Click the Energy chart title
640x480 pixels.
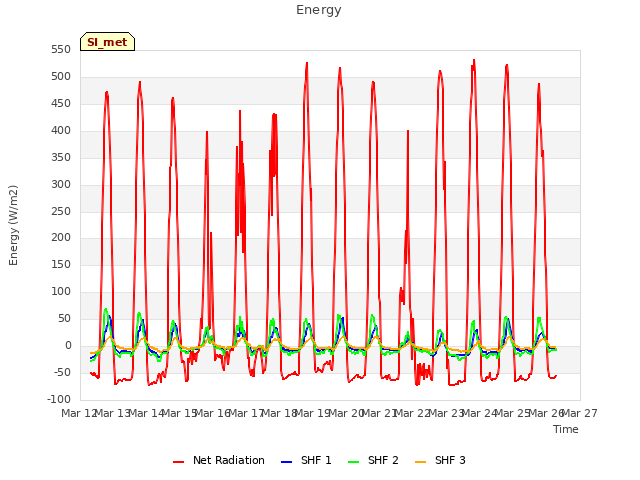318,10
